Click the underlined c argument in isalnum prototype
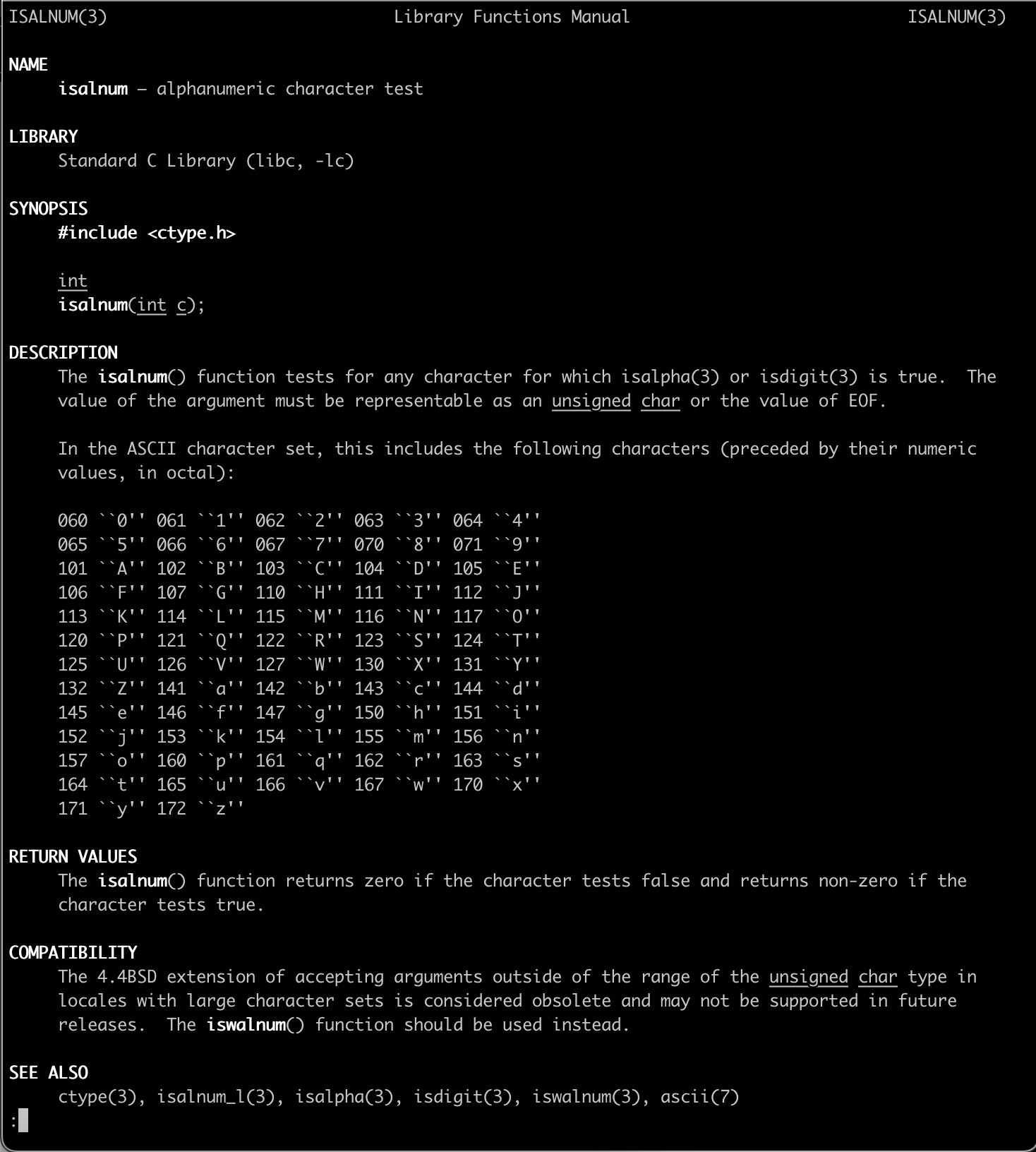 click(x=181, y=305)
